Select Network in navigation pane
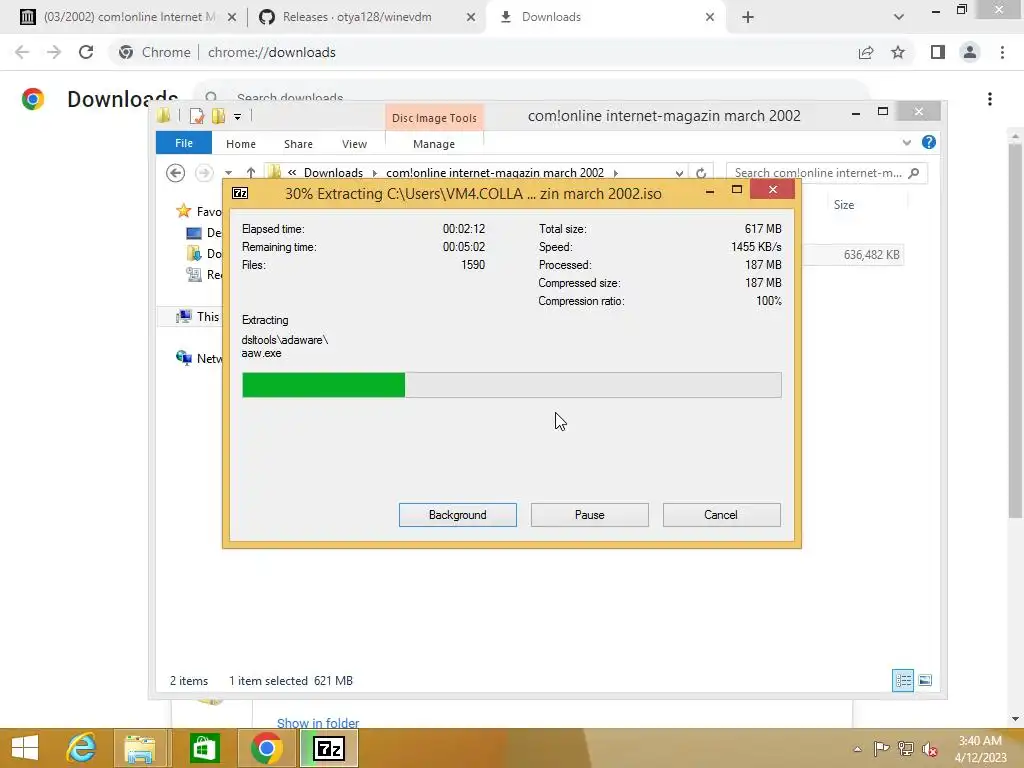The height and width of the screenshot is (768, 1024). (x=199, y=358)
